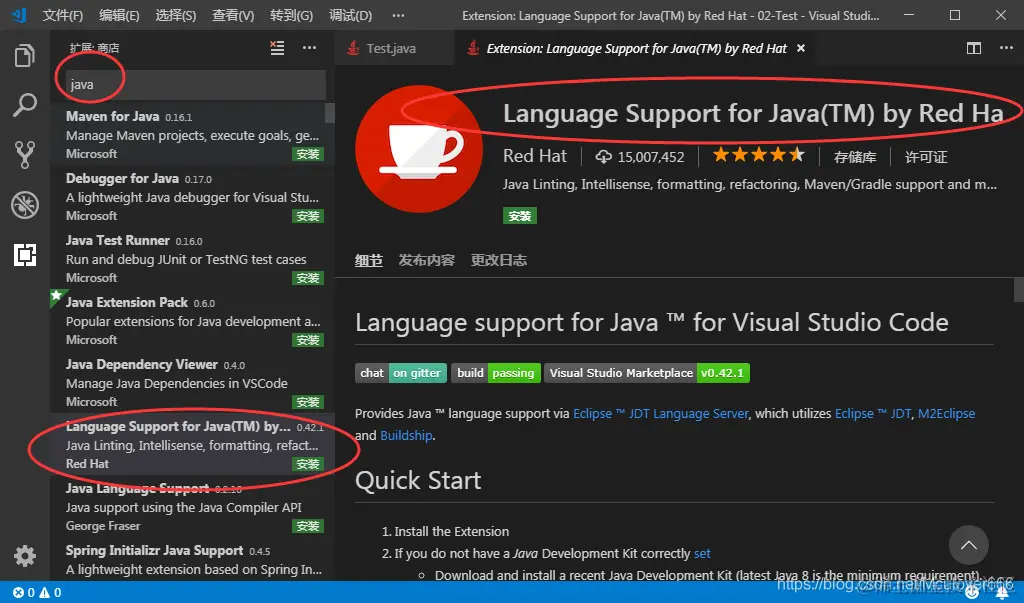The image size is (1024, 603).
Task: Open the 编辑(E) menu
Action: (x=119, y=15)
